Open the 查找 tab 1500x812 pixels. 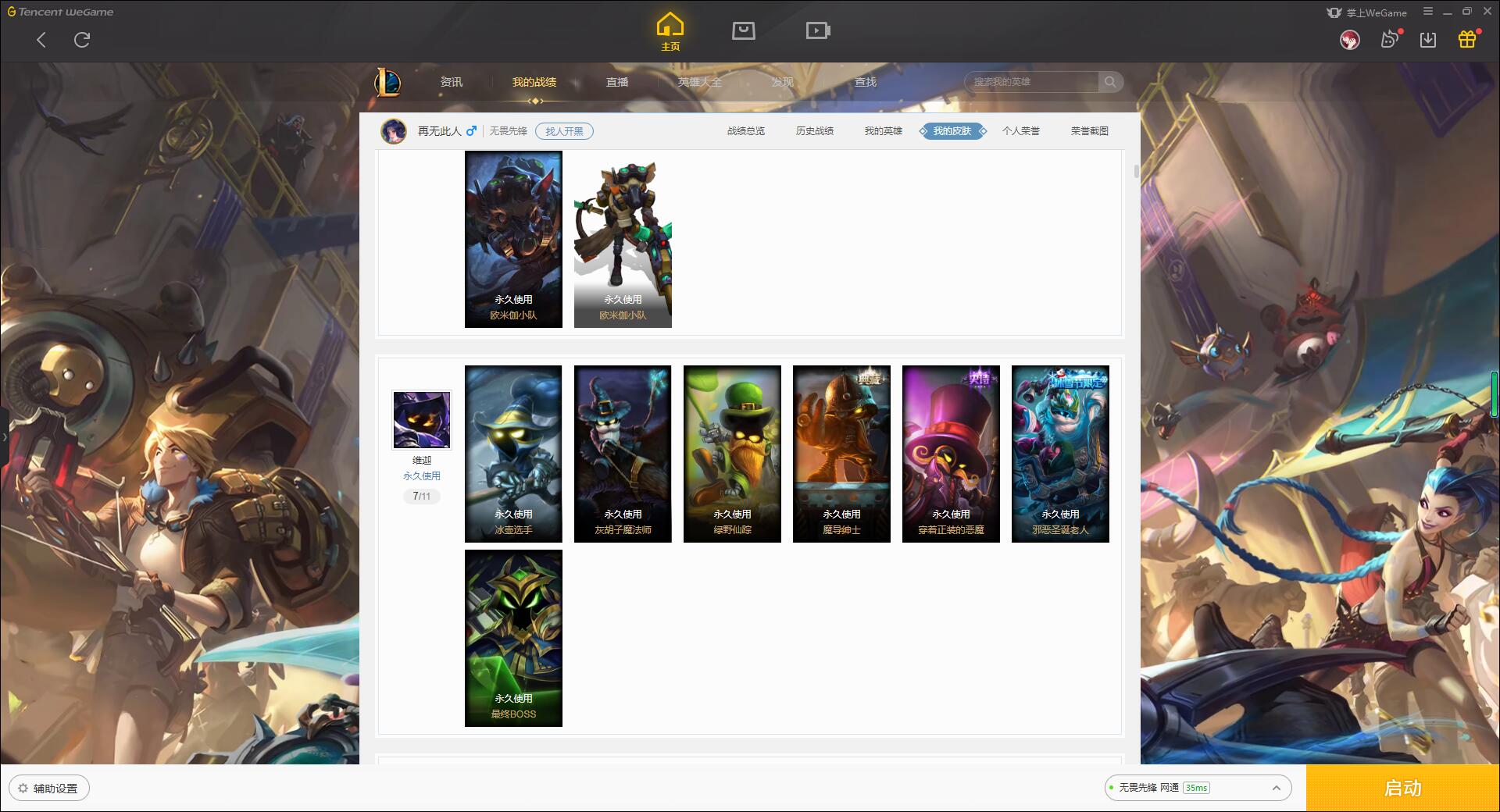[866, 82]
